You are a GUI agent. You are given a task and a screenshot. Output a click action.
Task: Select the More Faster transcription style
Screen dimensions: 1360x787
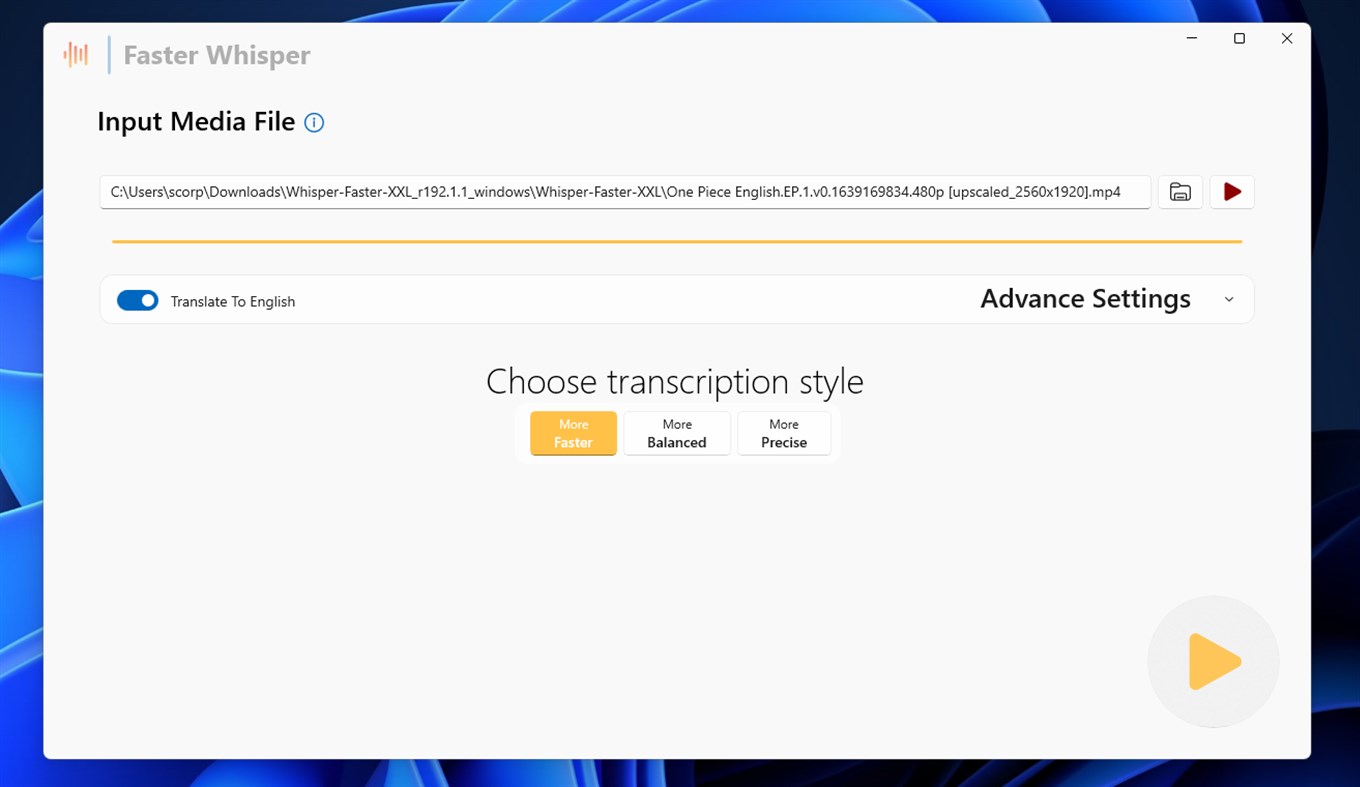573,433
